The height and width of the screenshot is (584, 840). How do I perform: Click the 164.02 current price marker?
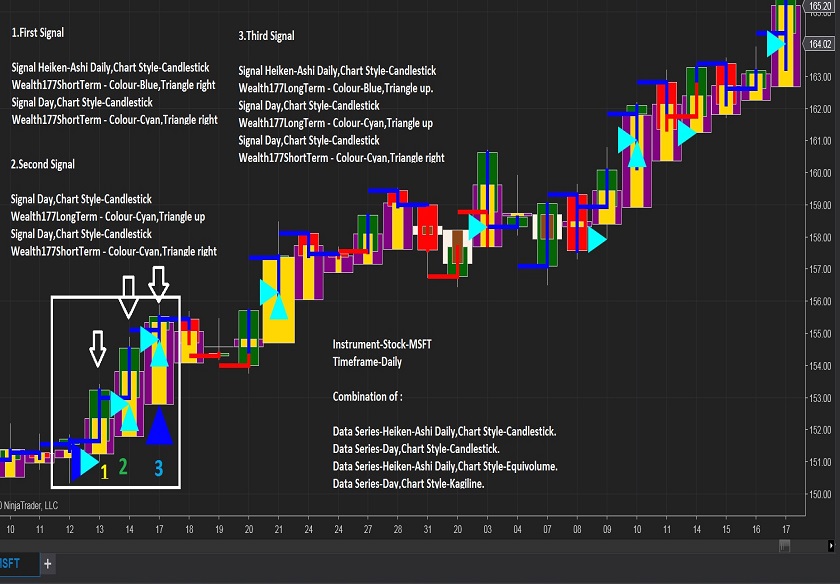(x=821, y=44)
